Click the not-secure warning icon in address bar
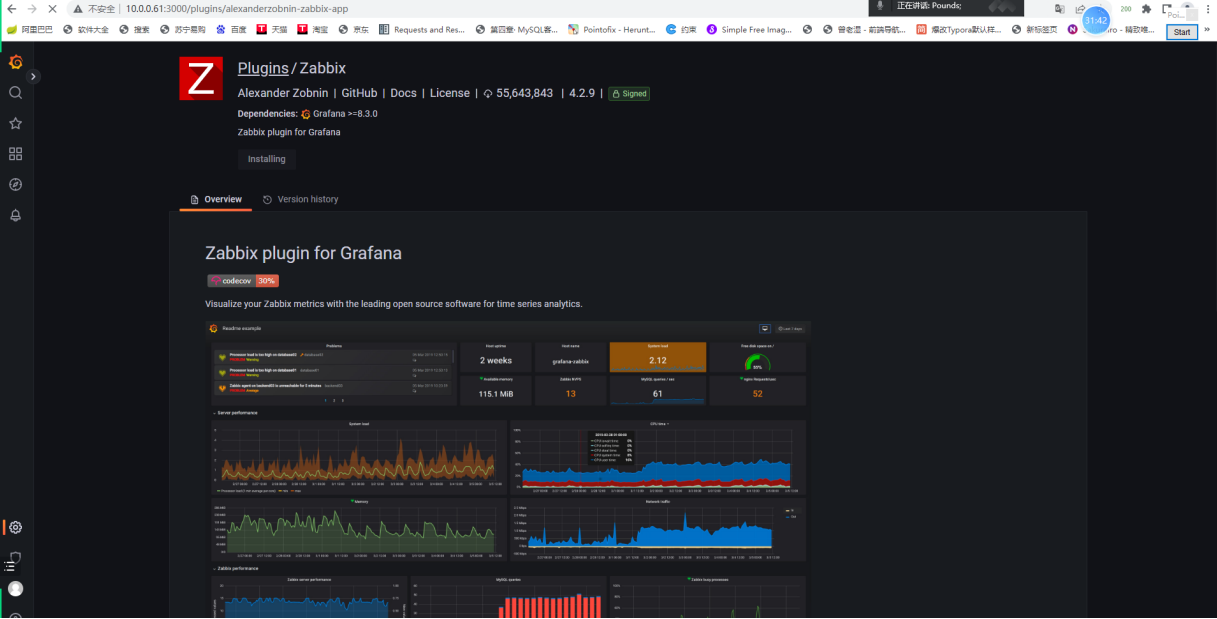Image resolution: width=1217 pixels, height=619 pixels. point(78,8)
